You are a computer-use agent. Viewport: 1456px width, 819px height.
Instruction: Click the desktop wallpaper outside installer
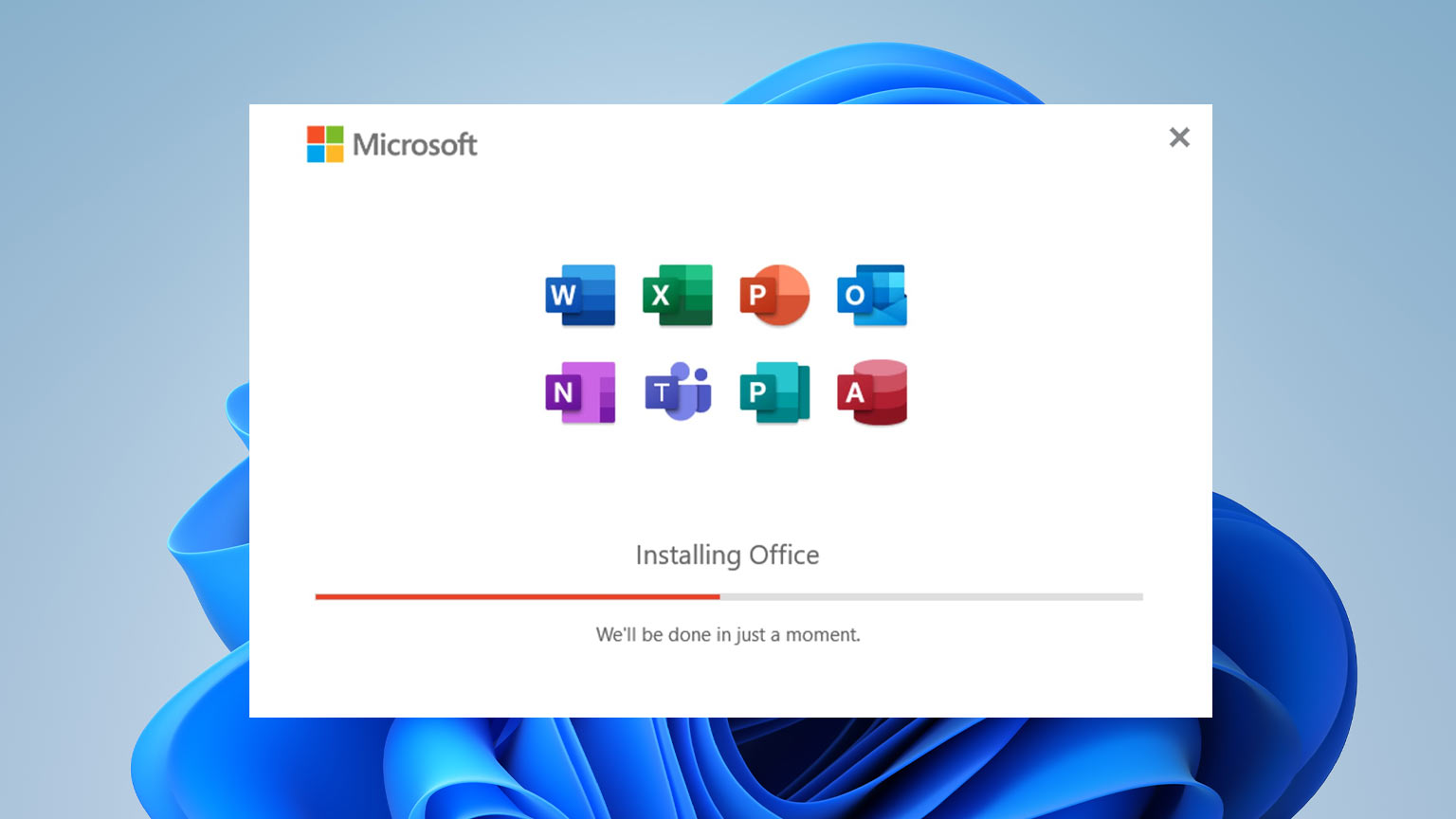(123, 408)
